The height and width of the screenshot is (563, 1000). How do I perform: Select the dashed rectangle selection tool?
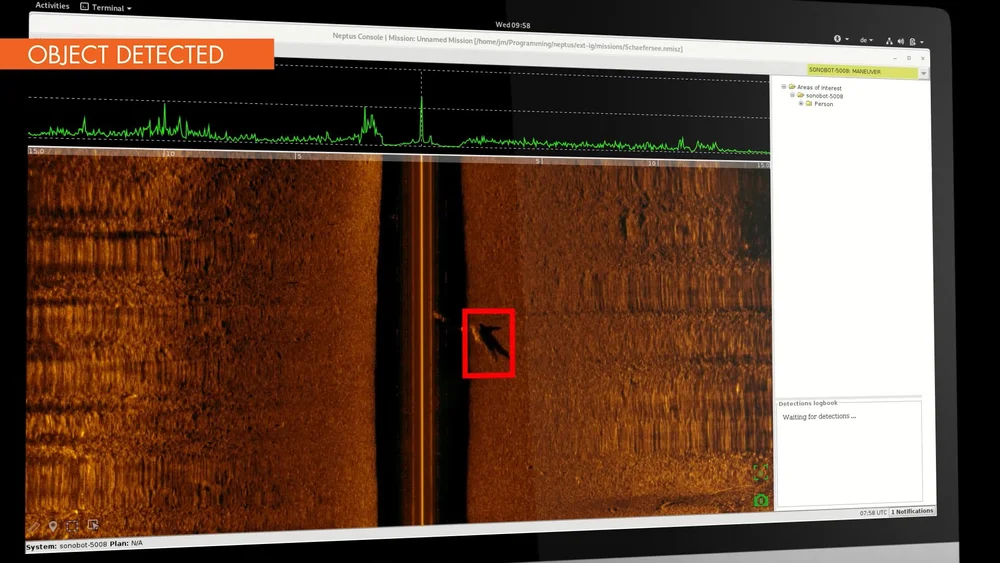(72, 526)
